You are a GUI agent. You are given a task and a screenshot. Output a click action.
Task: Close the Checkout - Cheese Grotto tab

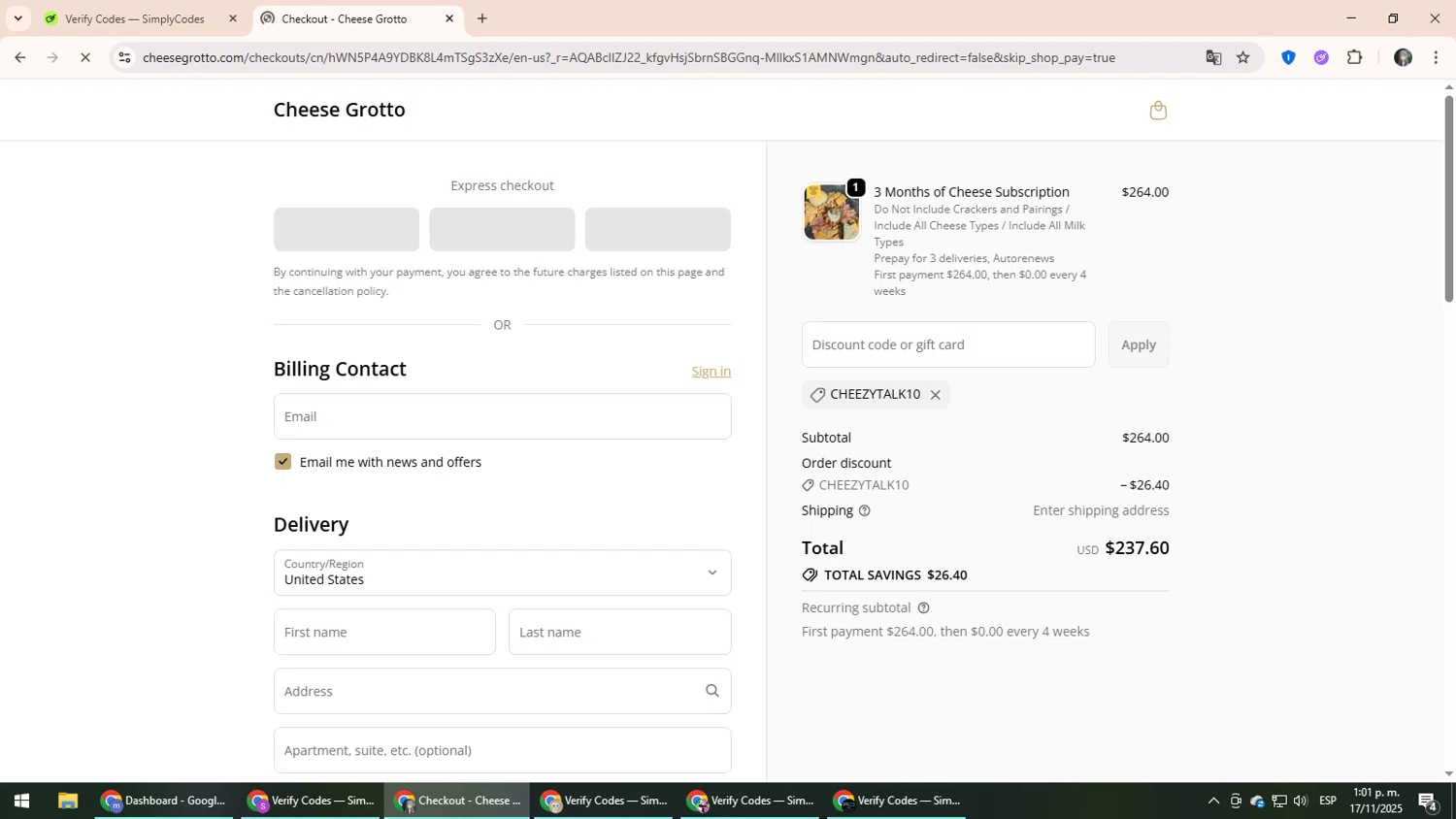coord(449,18)
